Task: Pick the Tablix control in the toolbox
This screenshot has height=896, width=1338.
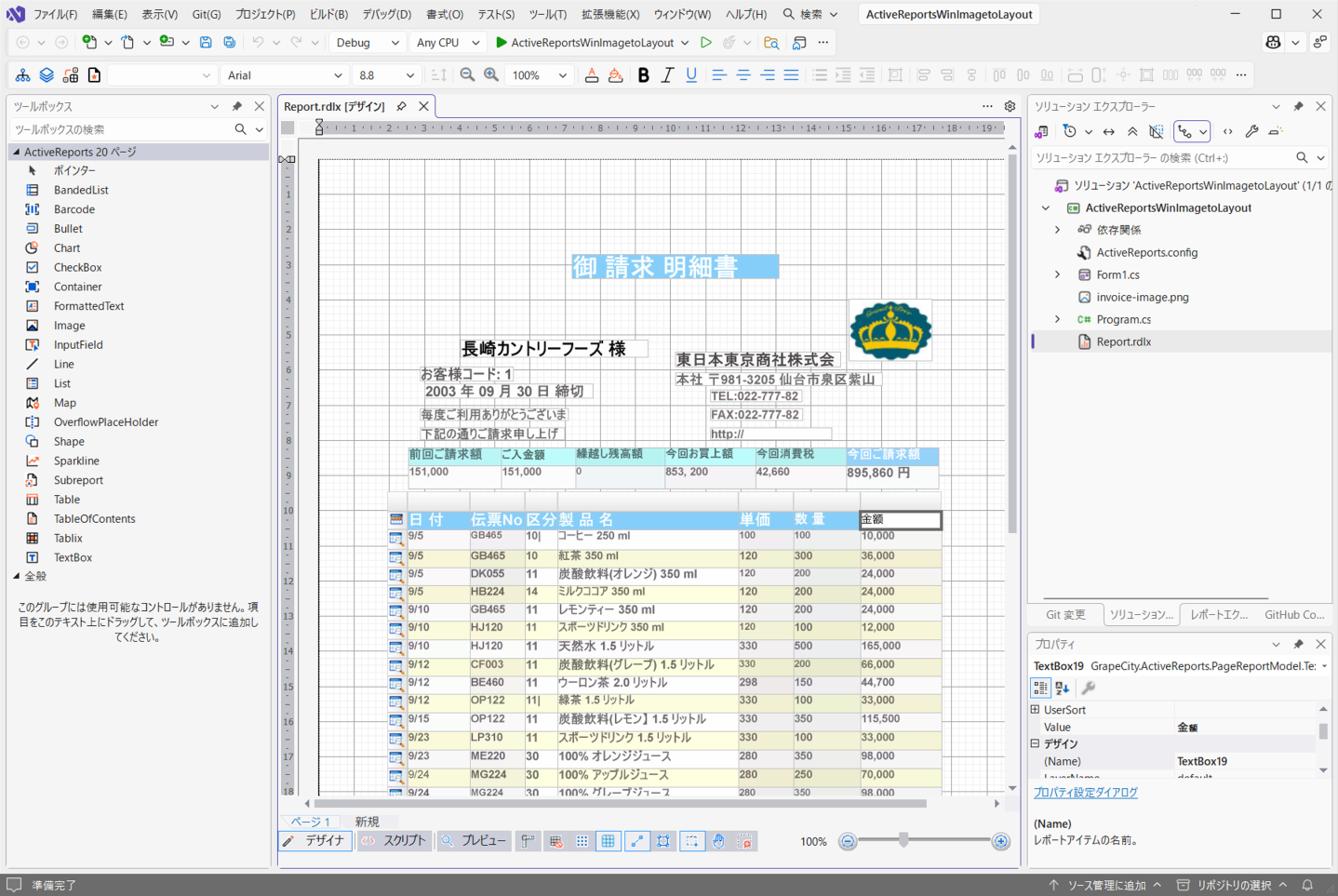Action: (x=68, y=538)
